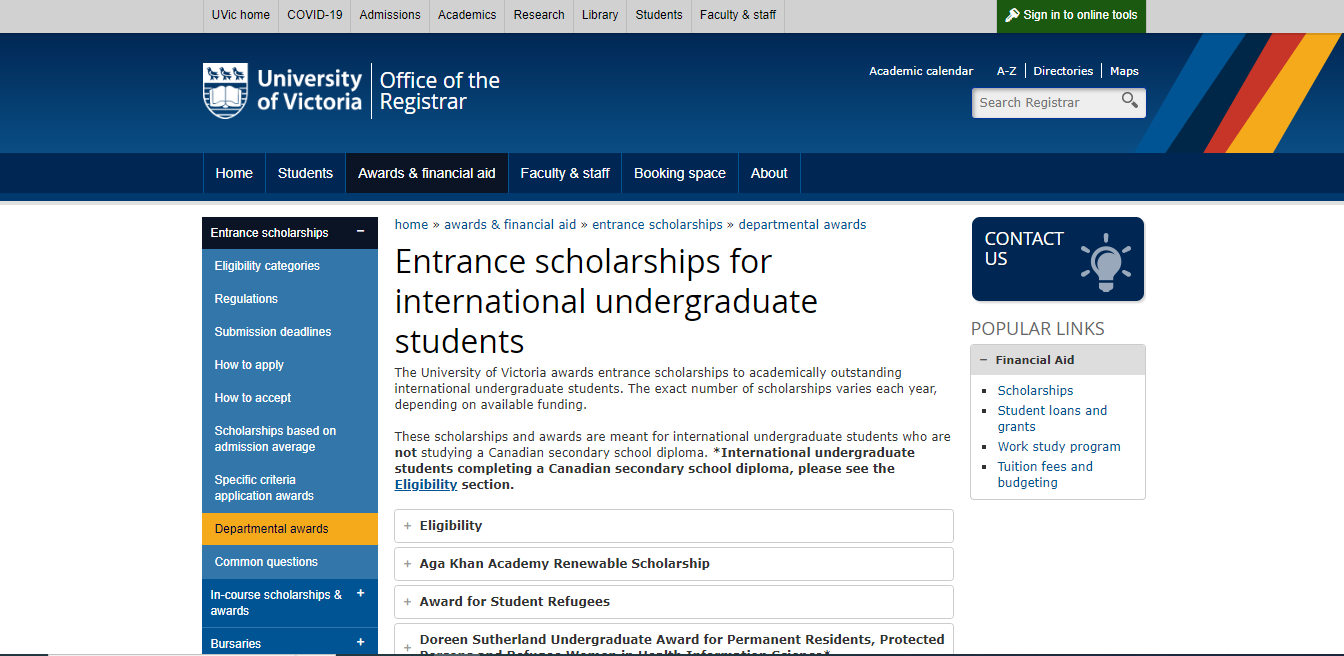
Task: Open the Booking space navigation tab
Action: [x=679, y=173]
